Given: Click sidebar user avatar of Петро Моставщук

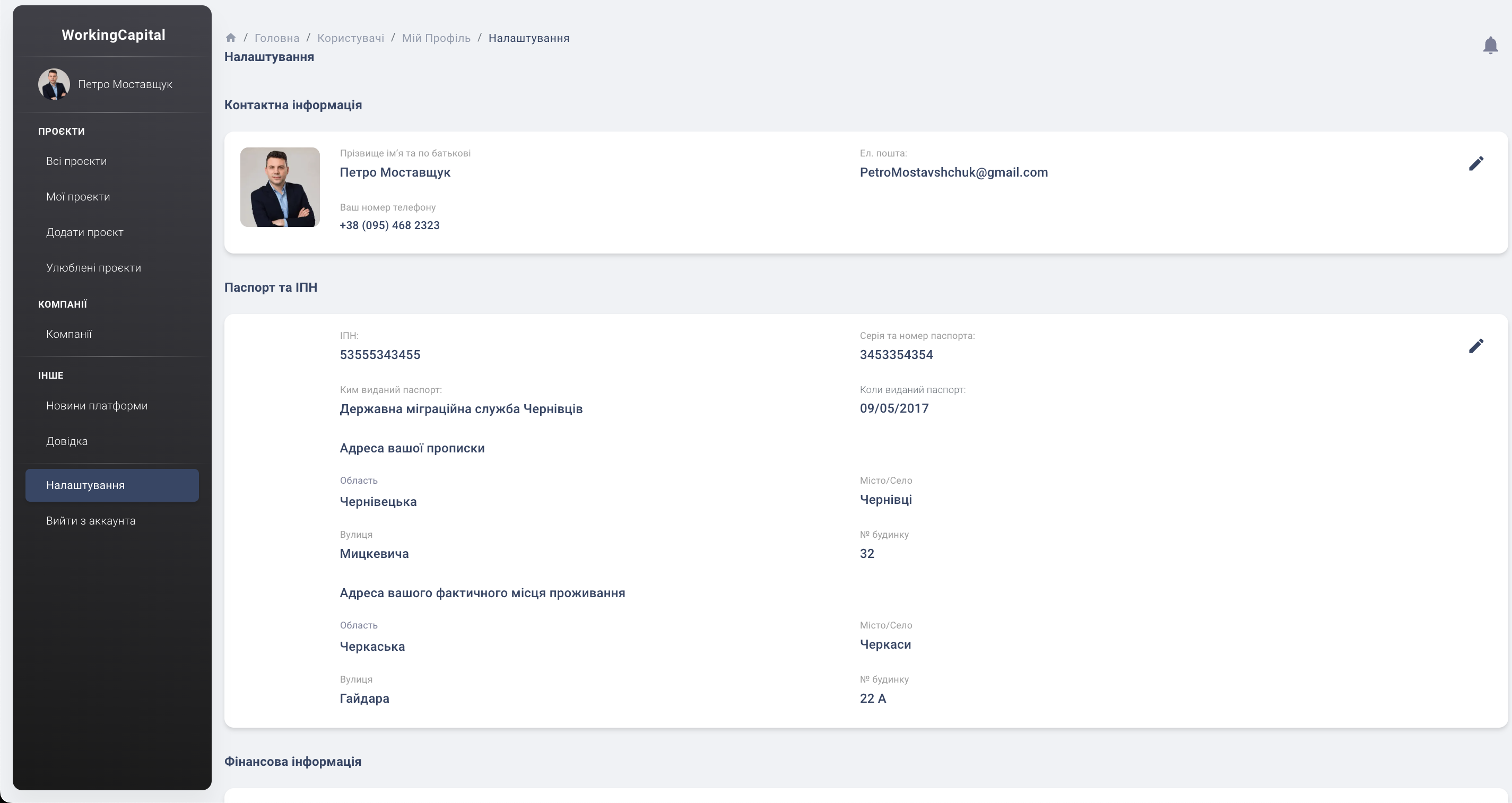Looking at the screenshot, I should click(x=54, y=84).
